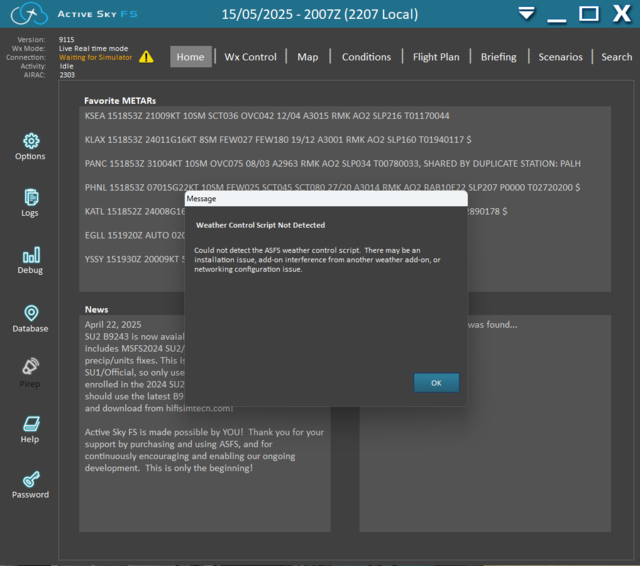This screenshot has height=566, width=640.
Task: Click the Message dialog title bar
Action: click(x=326, y=199)
